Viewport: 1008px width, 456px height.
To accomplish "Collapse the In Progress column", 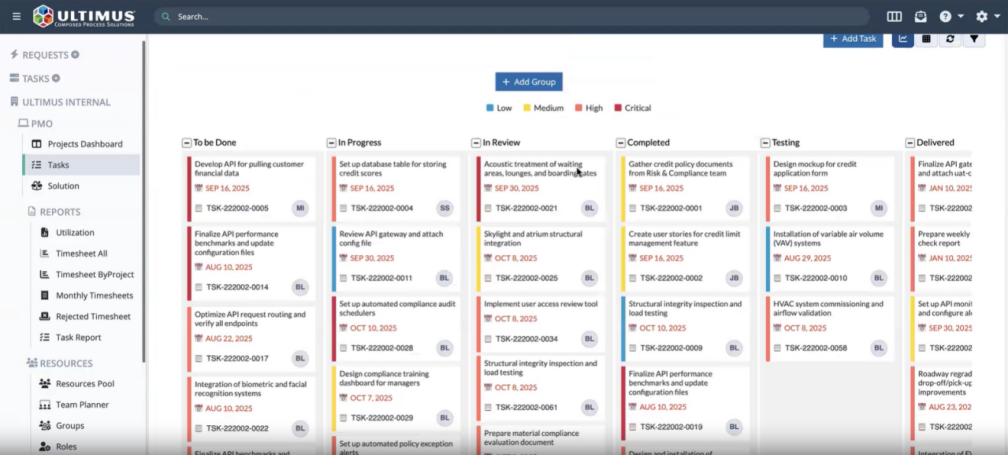I will (x=331, y=143).
